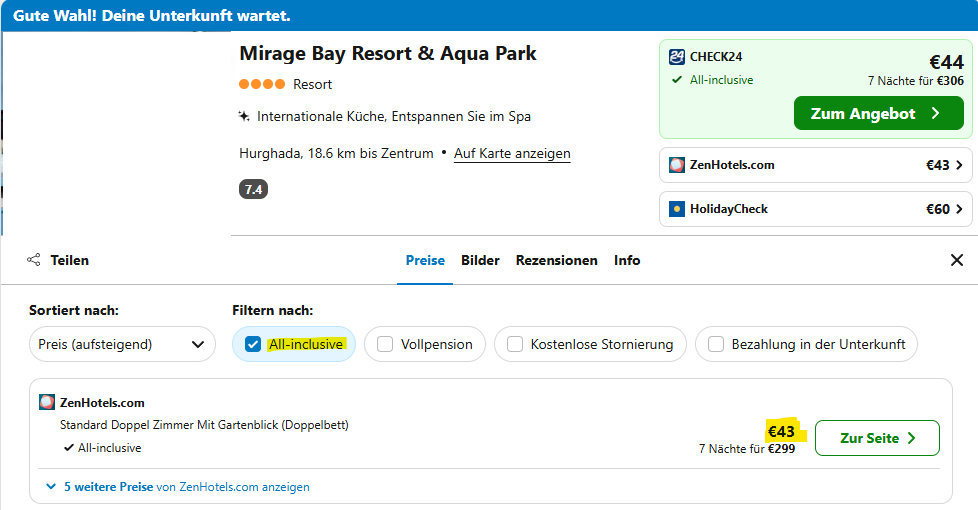Click 'Hurghada, 18.6 km bis Zentrum' text
The width and height of the screenshot is (978, 510).
(x=336, y=153)
